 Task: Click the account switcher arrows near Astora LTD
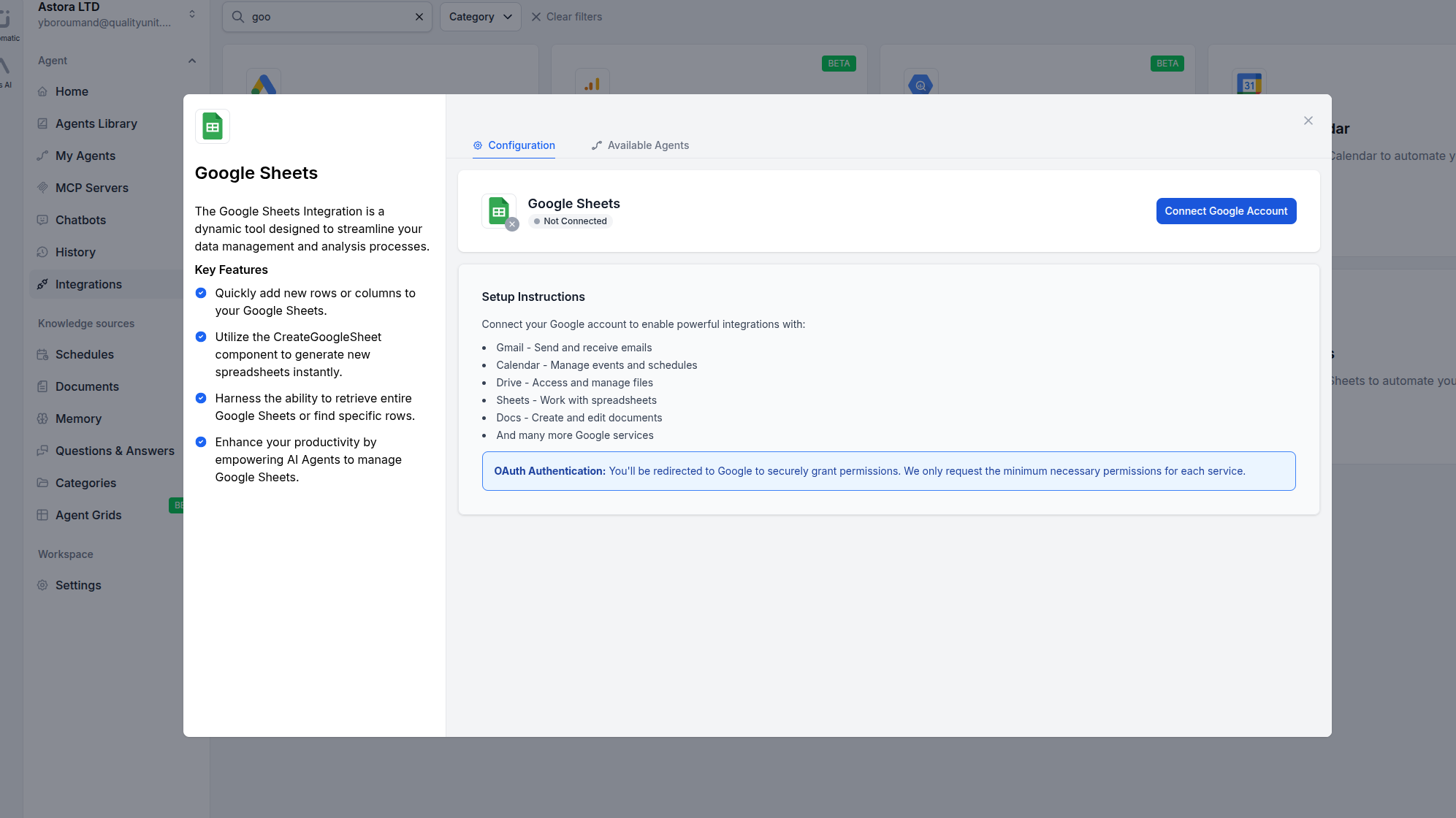(191, 12)
